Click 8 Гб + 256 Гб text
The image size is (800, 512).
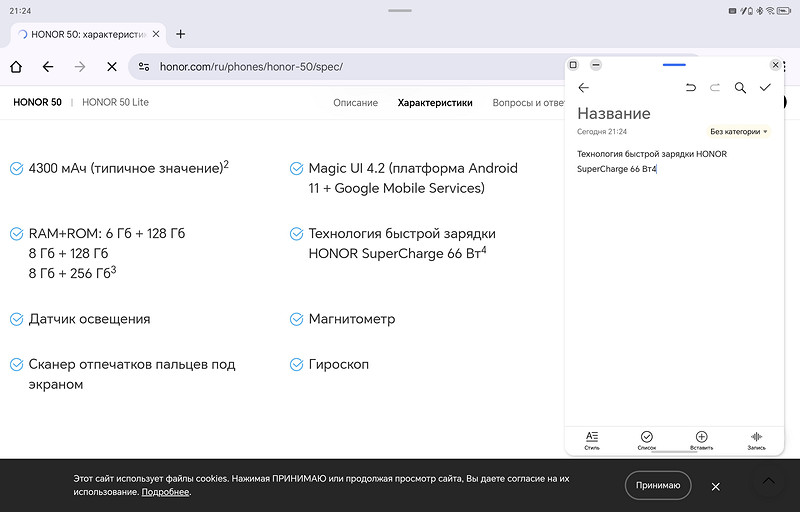coord(72,273)
